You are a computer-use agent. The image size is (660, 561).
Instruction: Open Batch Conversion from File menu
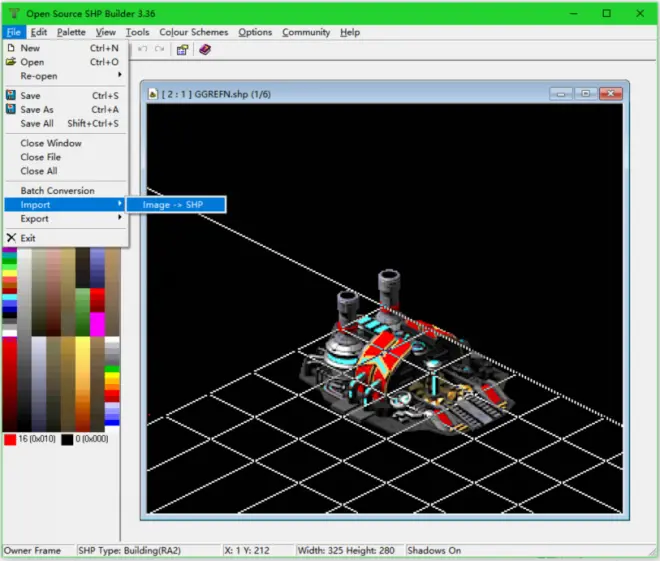pyautogui.click(x=66, y=191)
